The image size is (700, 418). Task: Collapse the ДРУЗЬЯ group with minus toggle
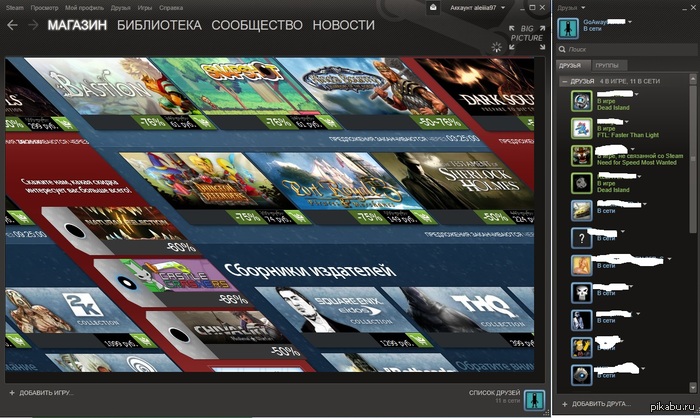[x=565, y=81]
